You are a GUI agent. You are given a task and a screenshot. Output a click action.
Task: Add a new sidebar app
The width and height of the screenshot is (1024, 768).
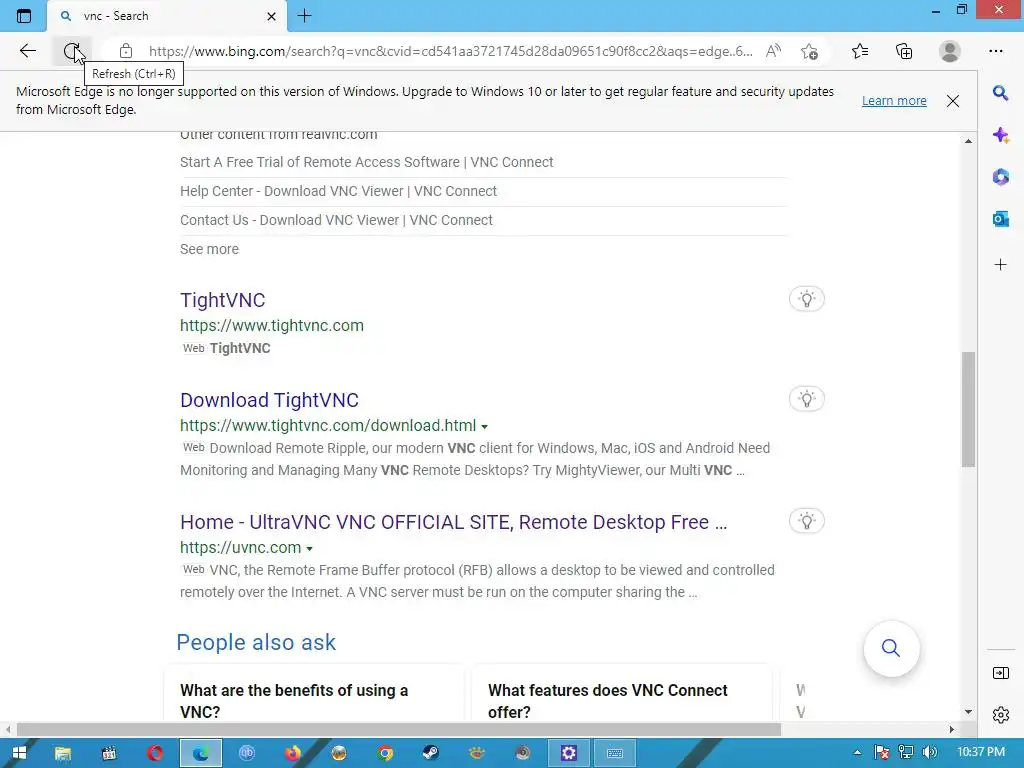(x=1000, y=264)
